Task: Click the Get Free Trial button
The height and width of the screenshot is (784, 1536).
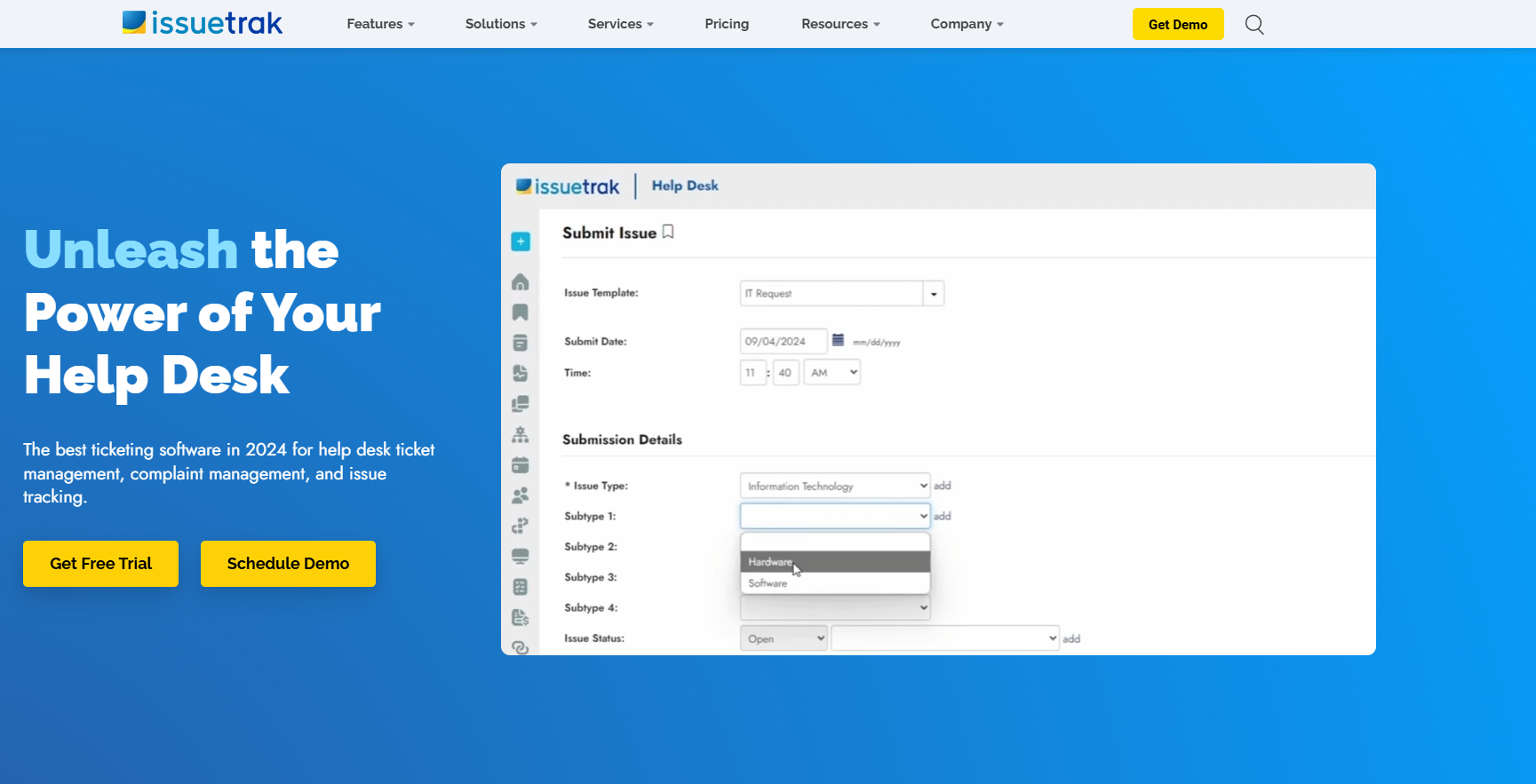Action: [x=100, y=564]
